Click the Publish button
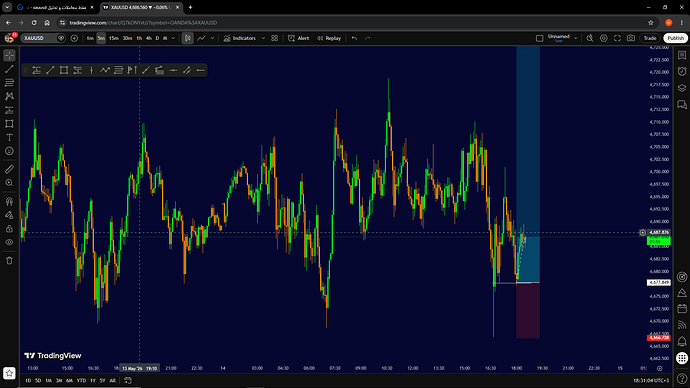The height and width of the screenshot is (388, 690). pos(675,38)
